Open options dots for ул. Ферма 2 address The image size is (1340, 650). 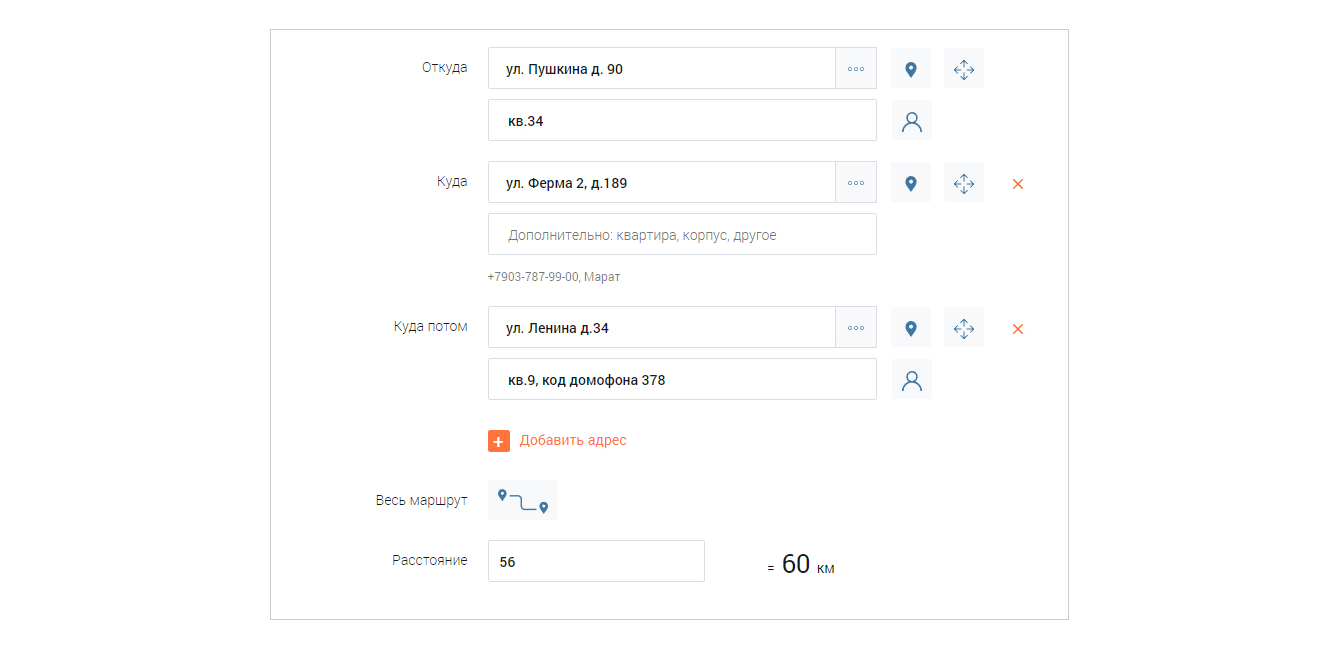click(x=856, y=183)
